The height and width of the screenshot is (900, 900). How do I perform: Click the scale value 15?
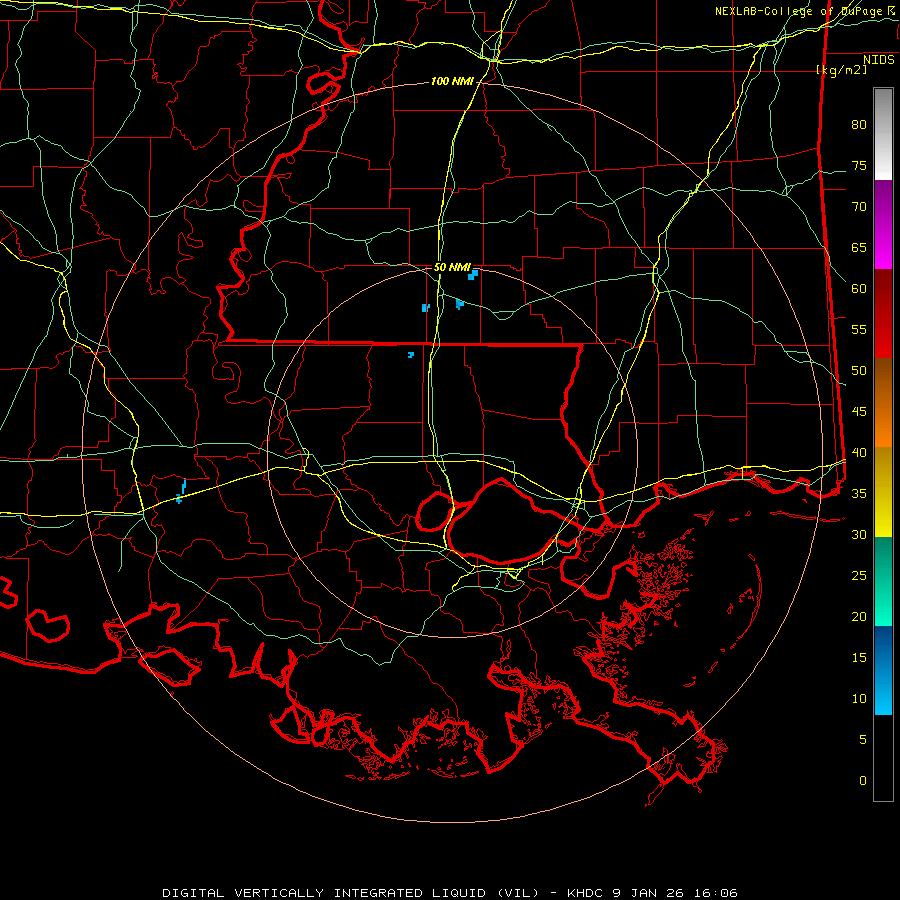click(x=859, y=658)
